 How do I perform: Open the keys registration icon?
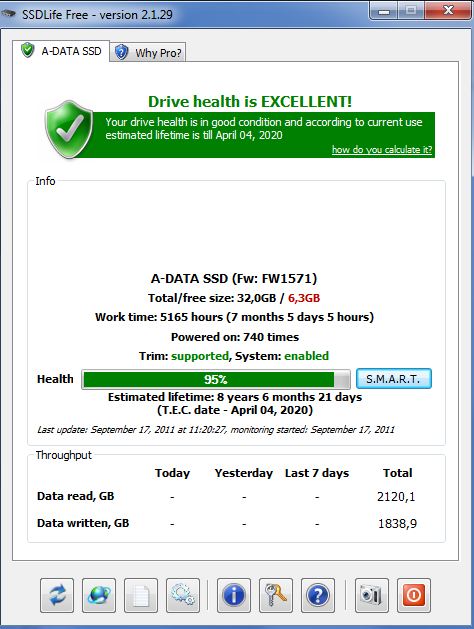(276, 595)
